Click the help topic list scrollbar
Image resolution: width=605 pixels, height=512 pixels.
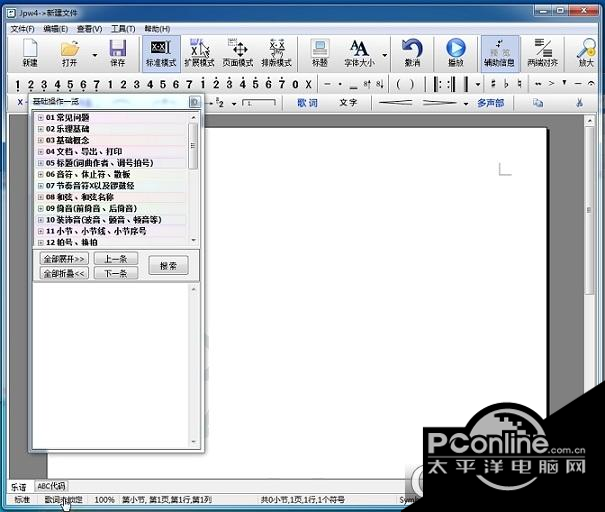point(193,179)
